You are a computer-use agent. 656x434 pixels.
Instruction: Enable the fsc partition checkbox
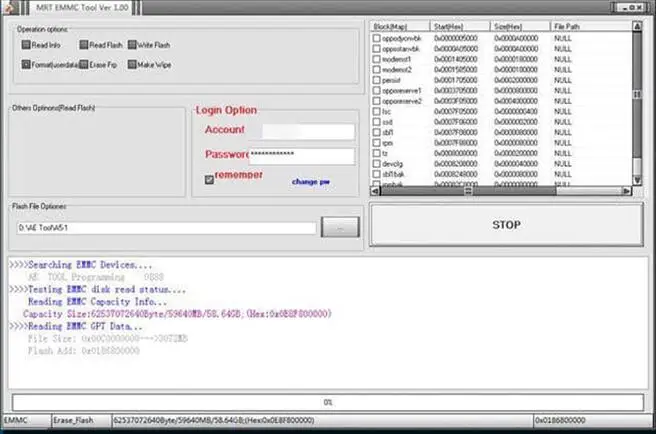[377, 111]
